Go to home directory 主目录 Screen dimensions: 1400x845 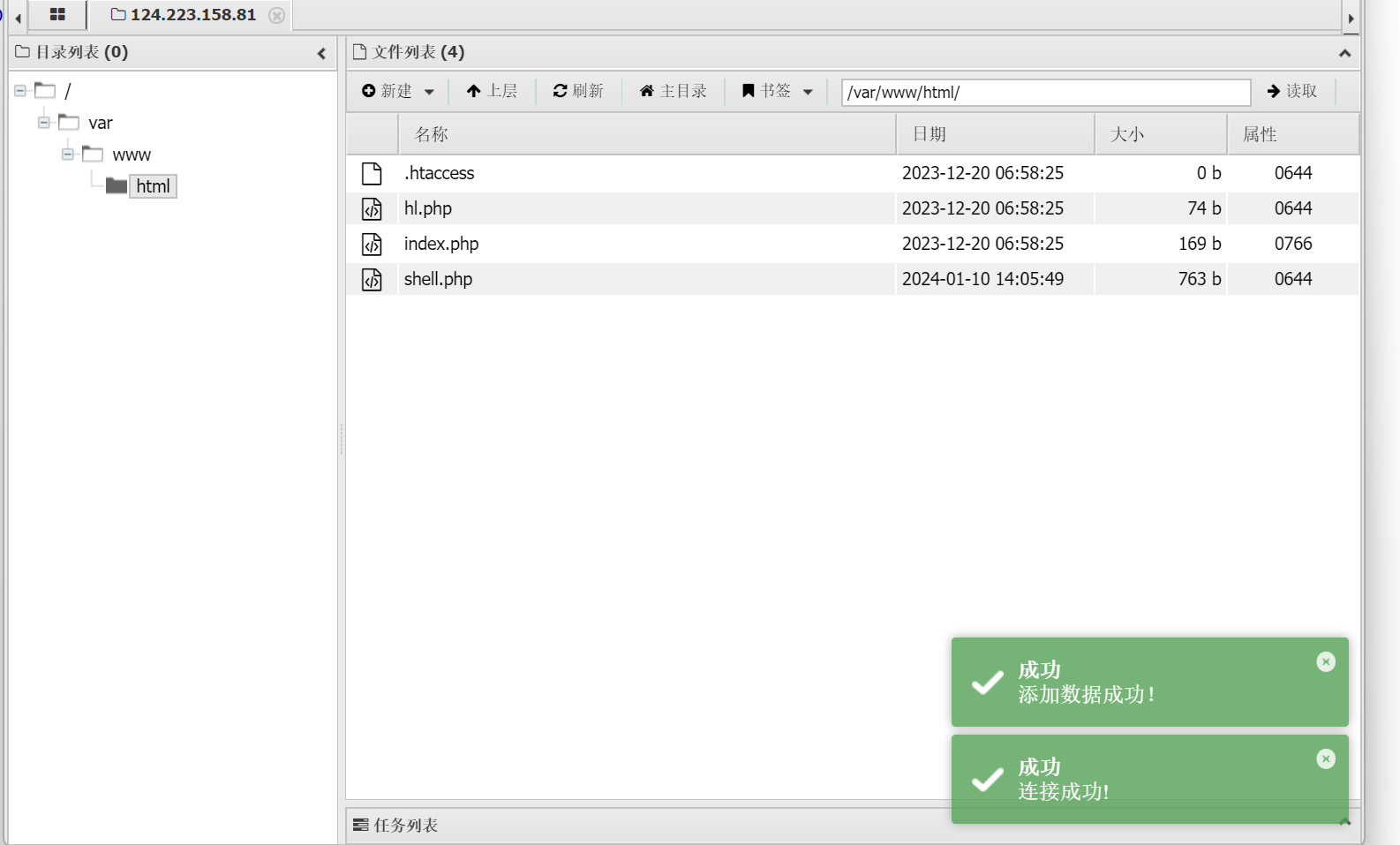pos(674,91)
